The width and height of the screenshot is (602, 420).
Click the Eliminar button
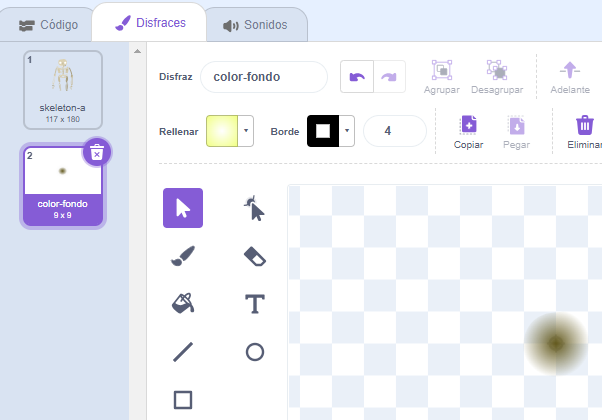(x=584, y=131)
